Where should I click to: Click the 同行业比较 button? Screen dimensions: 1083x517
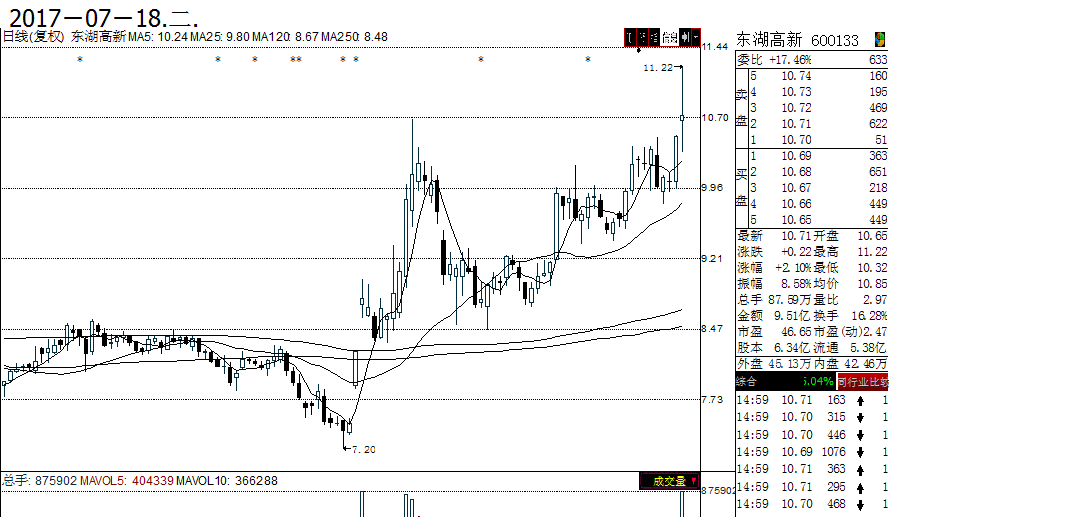coord(863,381)
